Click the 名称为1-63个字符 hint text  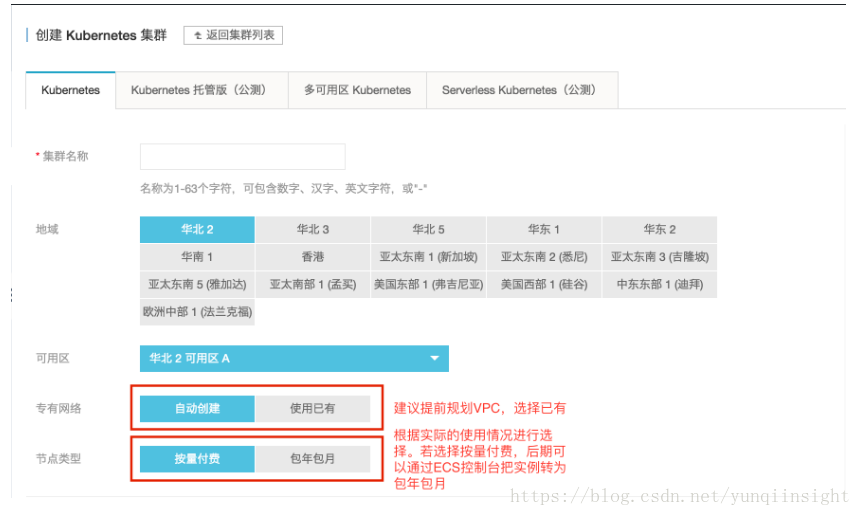283,189
